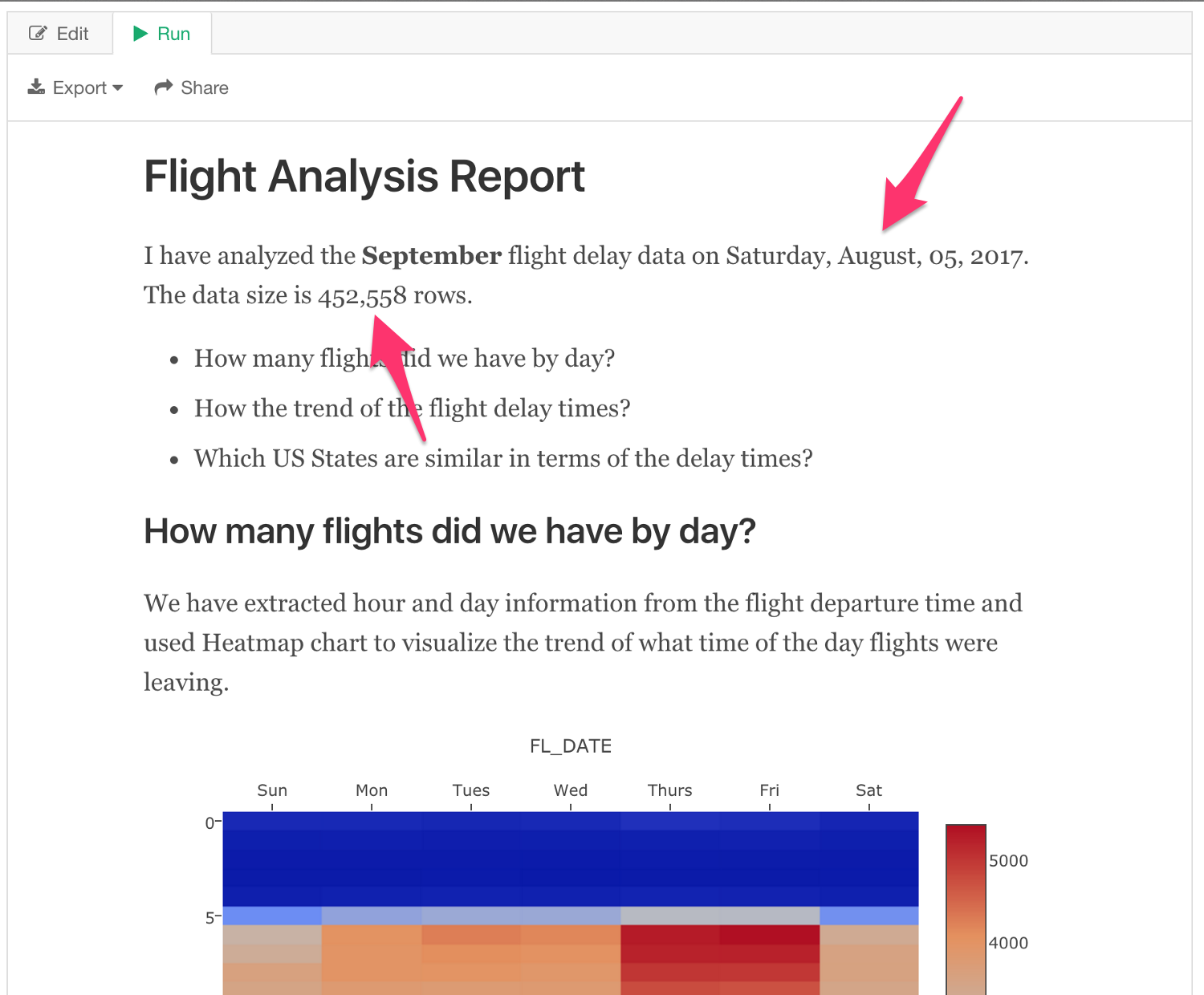The height and width of the screenshot is (995, 1204).
Task: Click the heatmap color scale bar
Action: 966,907
